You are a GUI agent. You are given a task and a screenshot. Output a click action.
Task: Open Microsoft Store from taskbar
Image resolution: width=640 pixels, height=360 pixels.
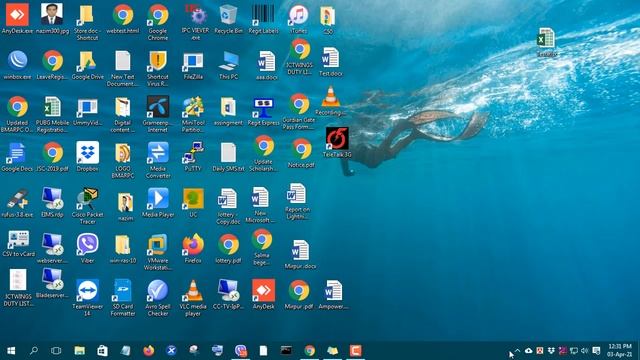pos(102,351)
